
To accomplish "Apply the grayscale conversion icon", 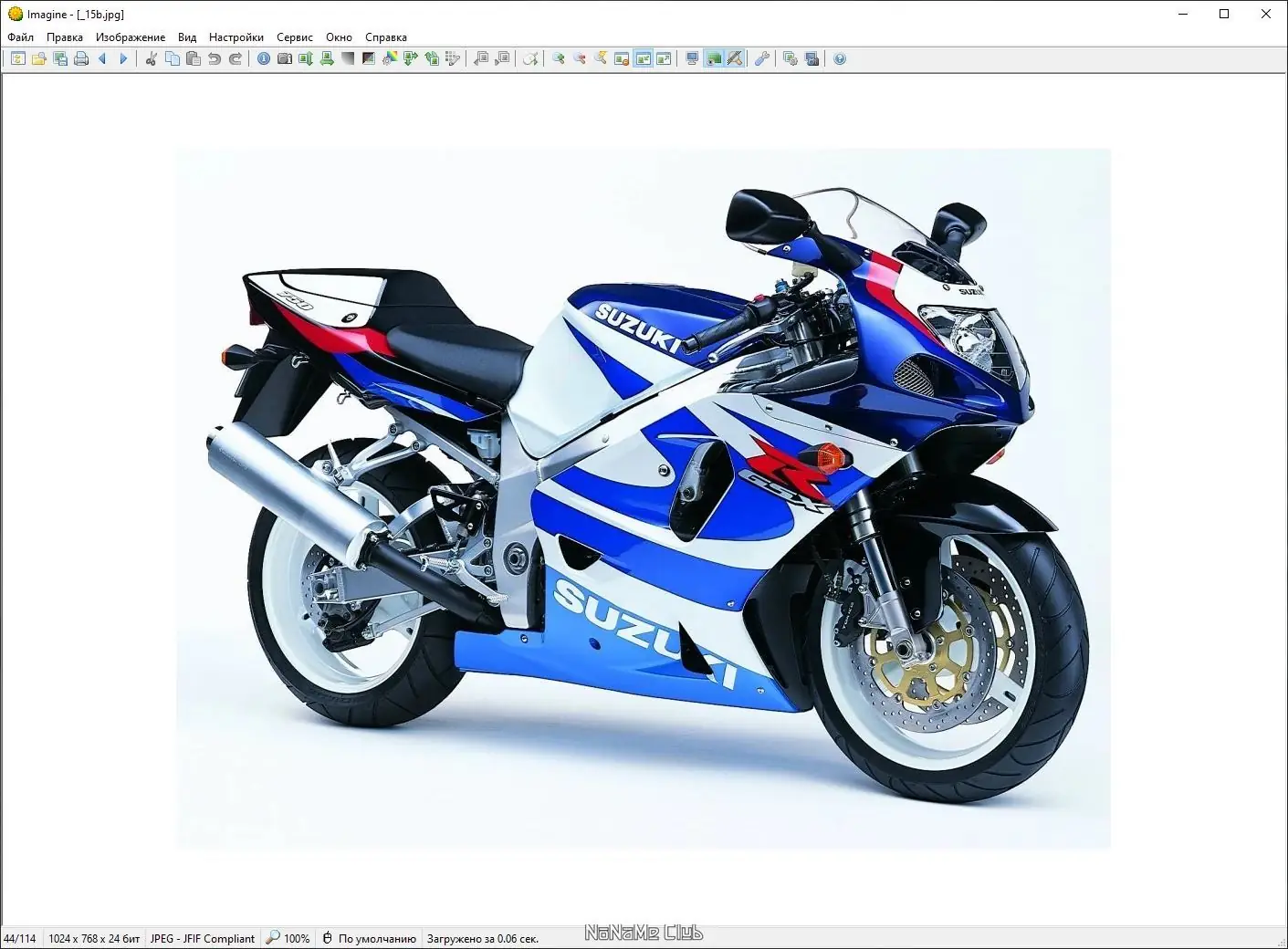I will pos(348,59).
